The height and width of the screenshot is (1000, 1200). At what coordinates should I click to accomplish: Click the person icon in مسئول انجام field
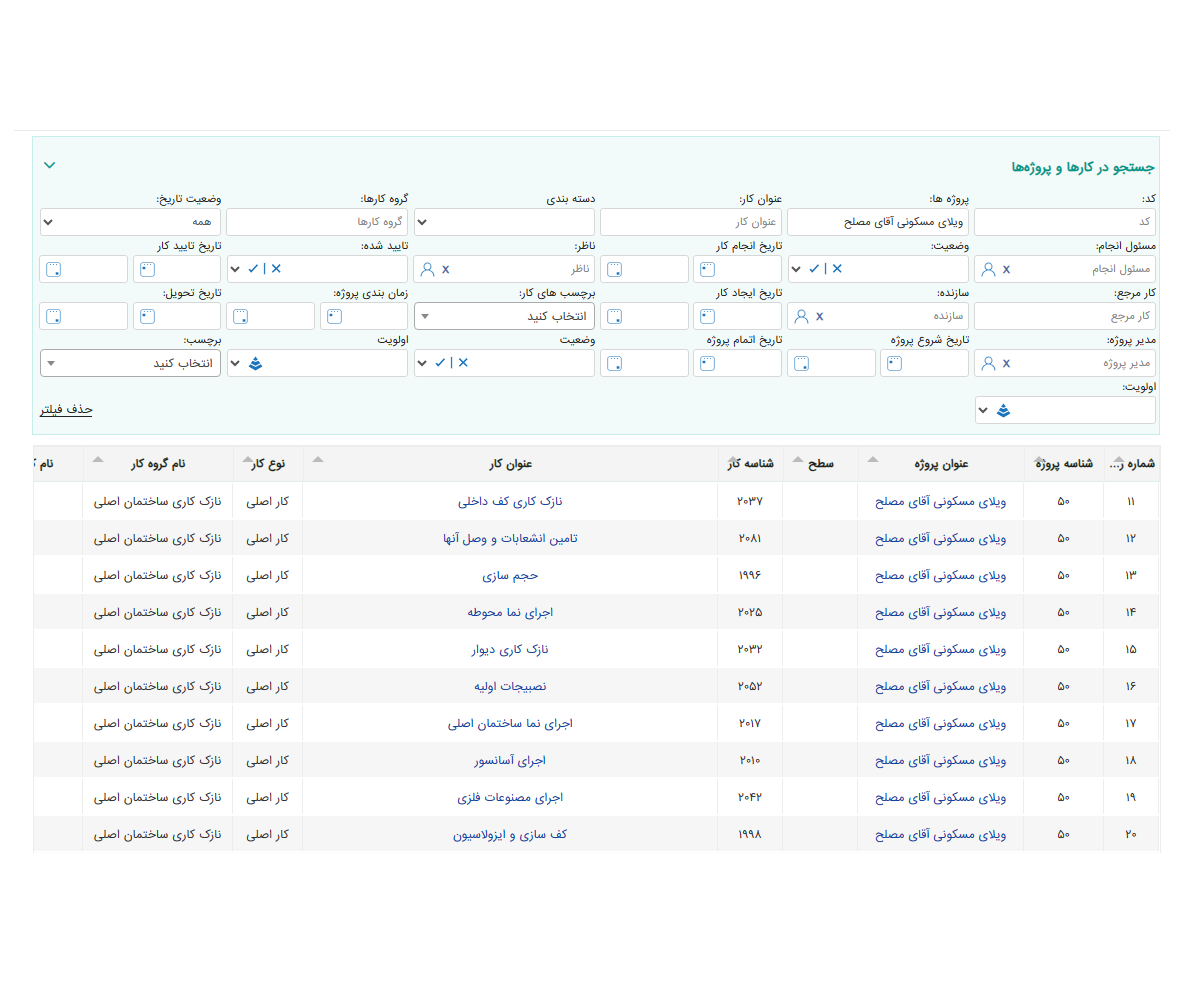click(989, 269)
